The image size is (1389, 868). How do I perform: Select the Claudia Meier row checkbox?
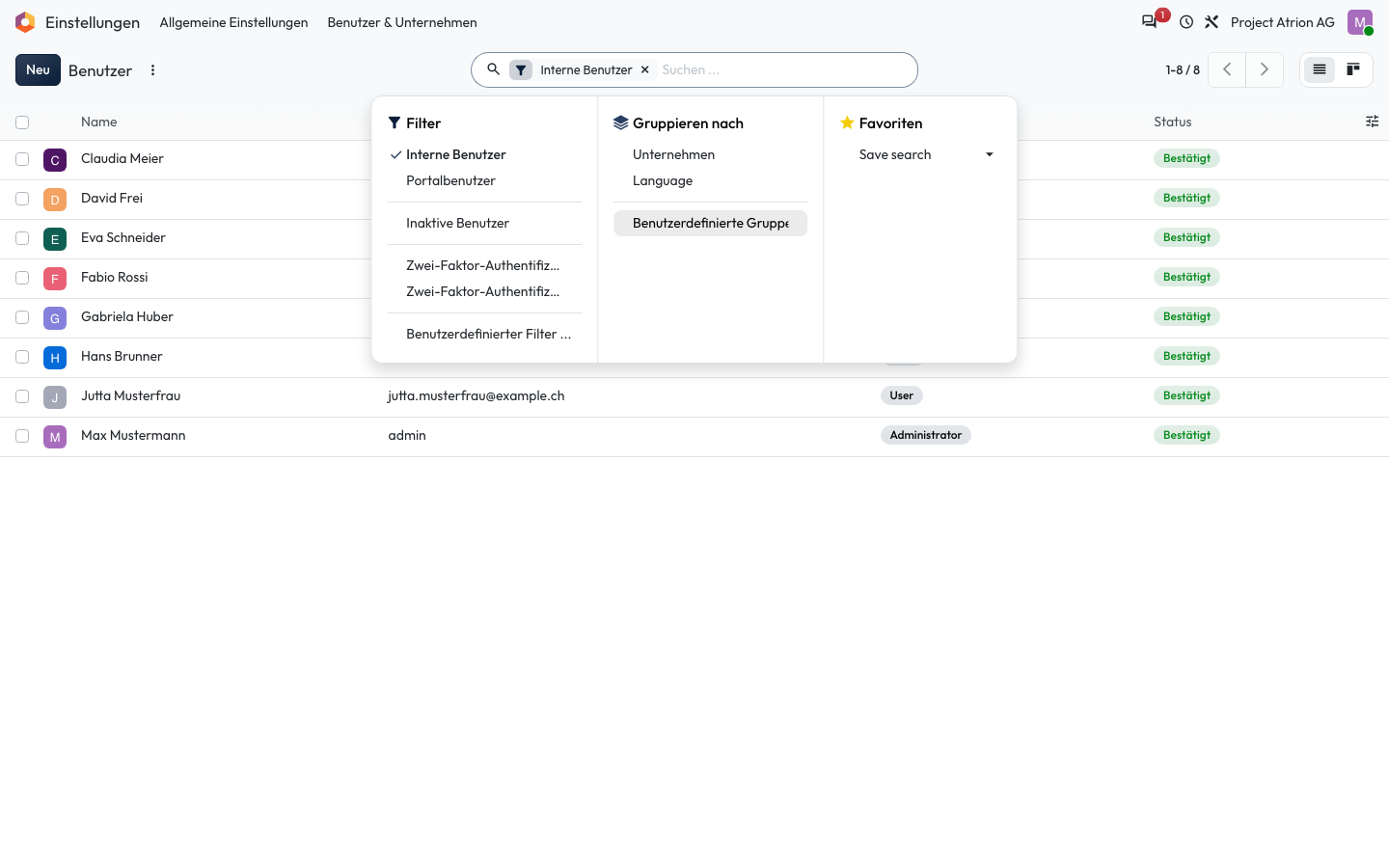(x=22, y=159)
